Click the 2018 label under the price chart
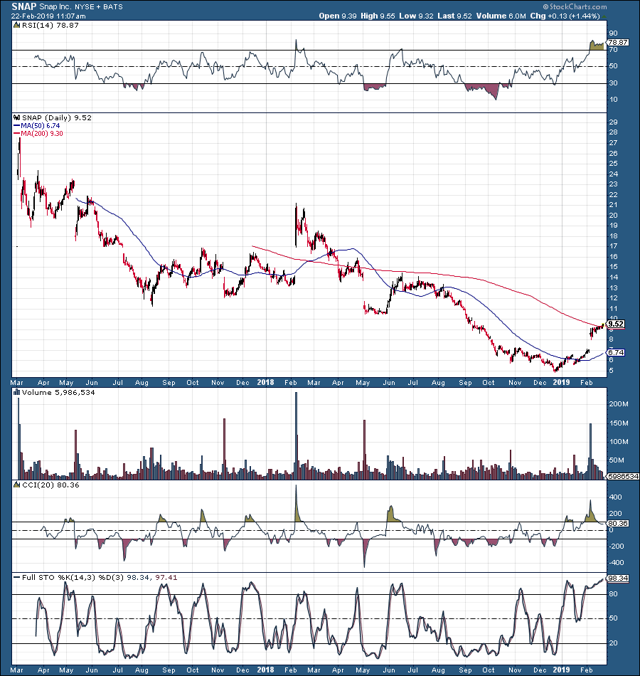The width and height of the screenshot is (640, 676). click(x=266, y=382)
